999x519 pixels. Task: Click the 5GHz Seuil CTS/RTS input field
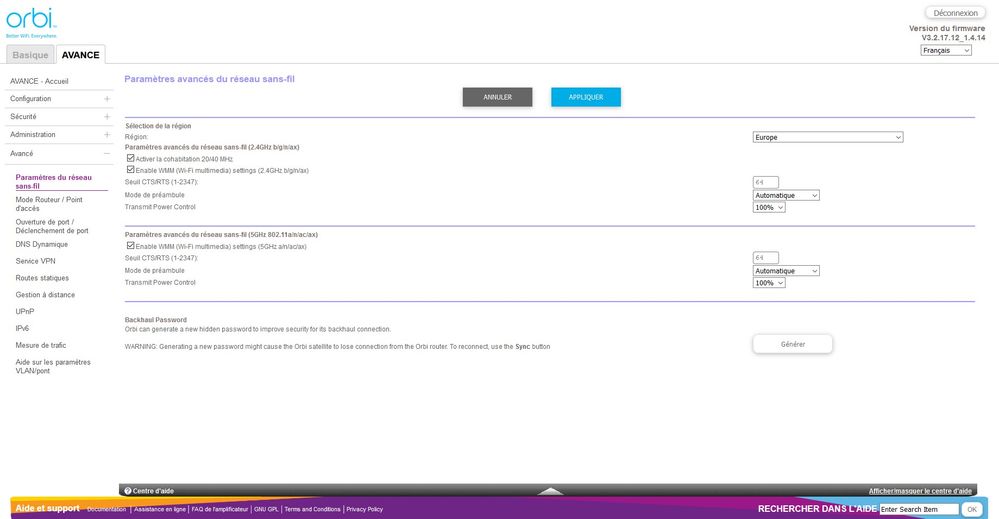click(x=765, y=258)
